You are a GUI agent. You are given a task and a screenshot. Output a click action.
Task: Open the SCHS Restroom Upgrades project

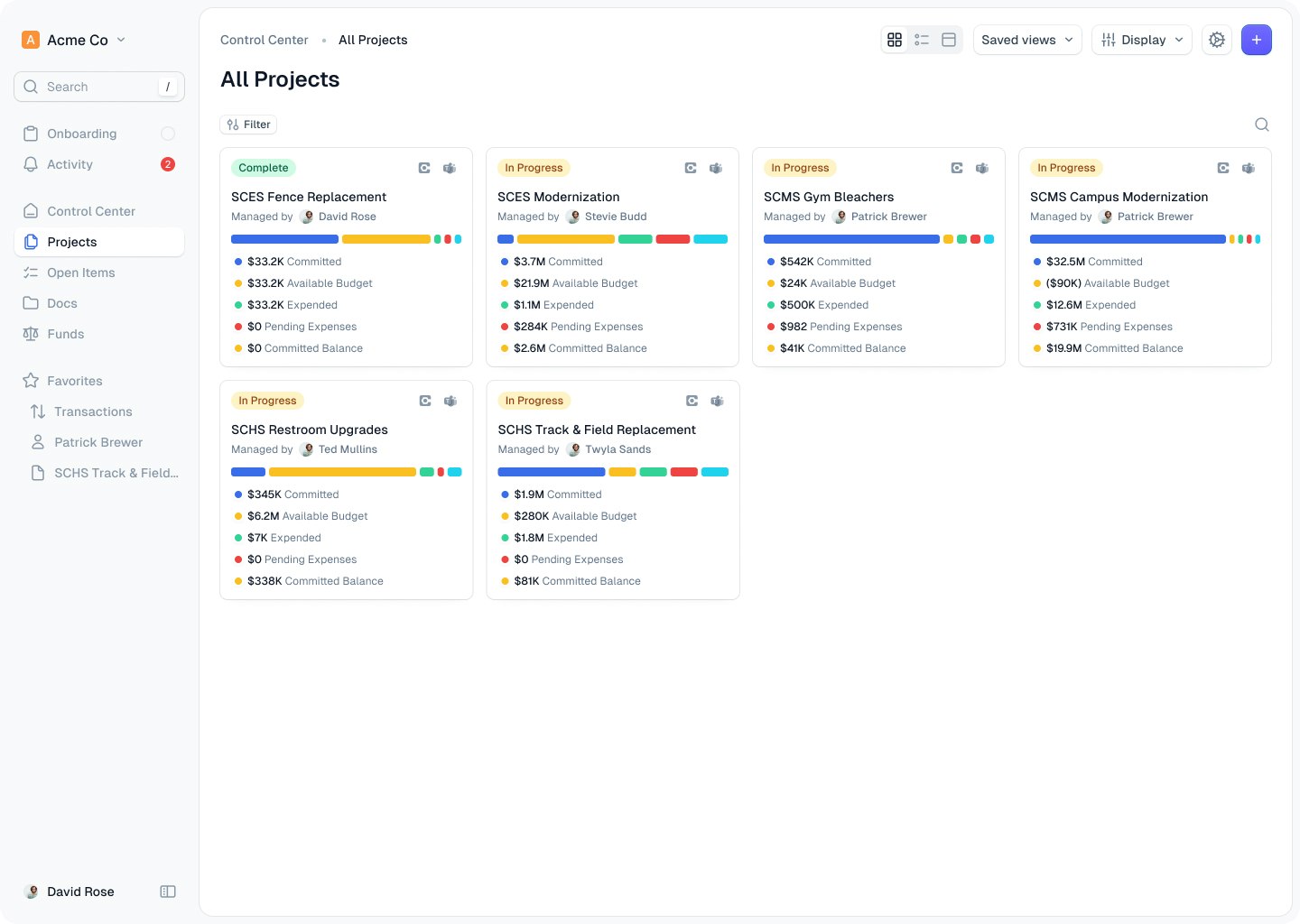point(310,430)
